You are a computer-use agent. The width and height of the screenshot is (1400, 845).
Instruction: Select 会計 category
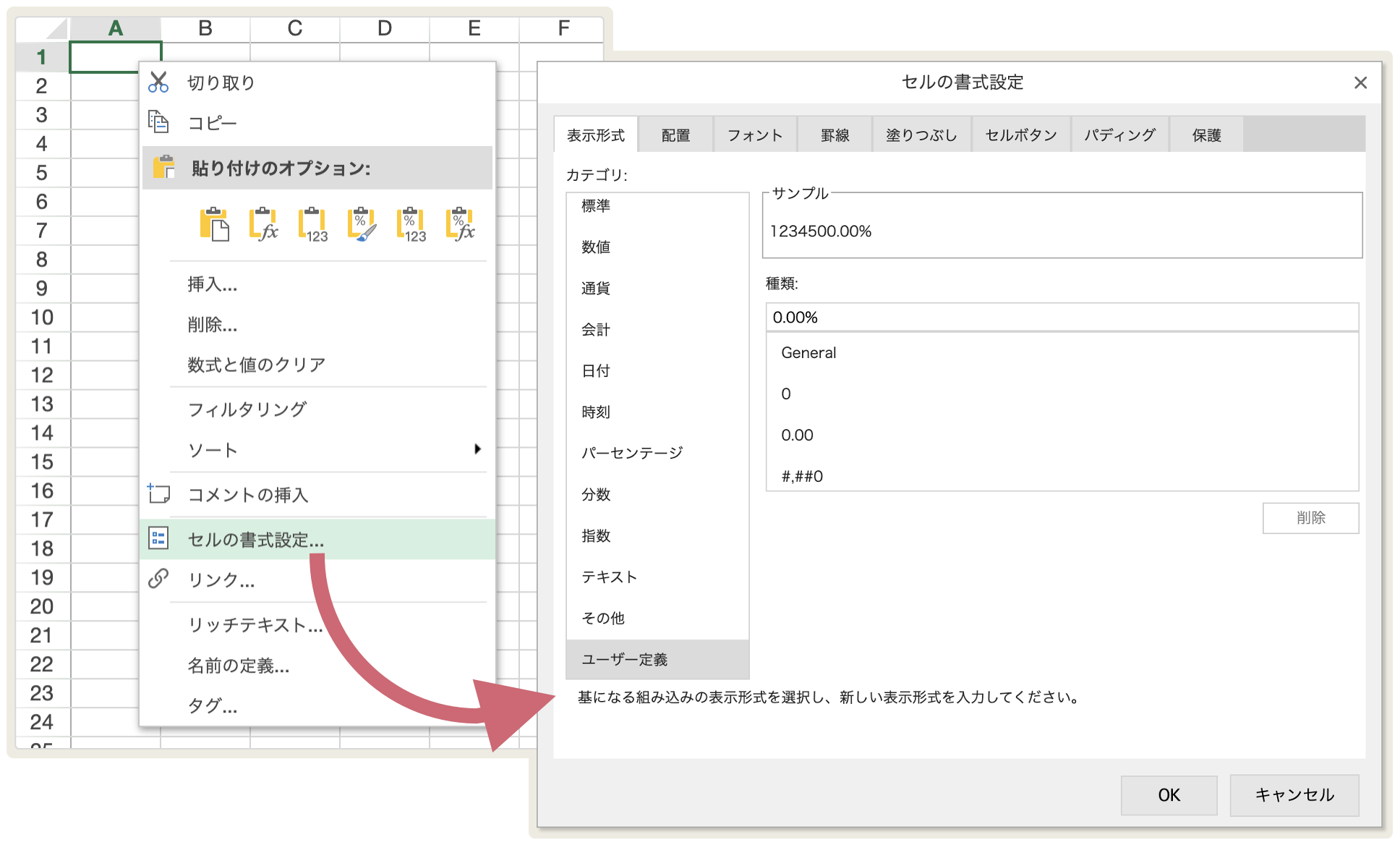pos(657,329)
